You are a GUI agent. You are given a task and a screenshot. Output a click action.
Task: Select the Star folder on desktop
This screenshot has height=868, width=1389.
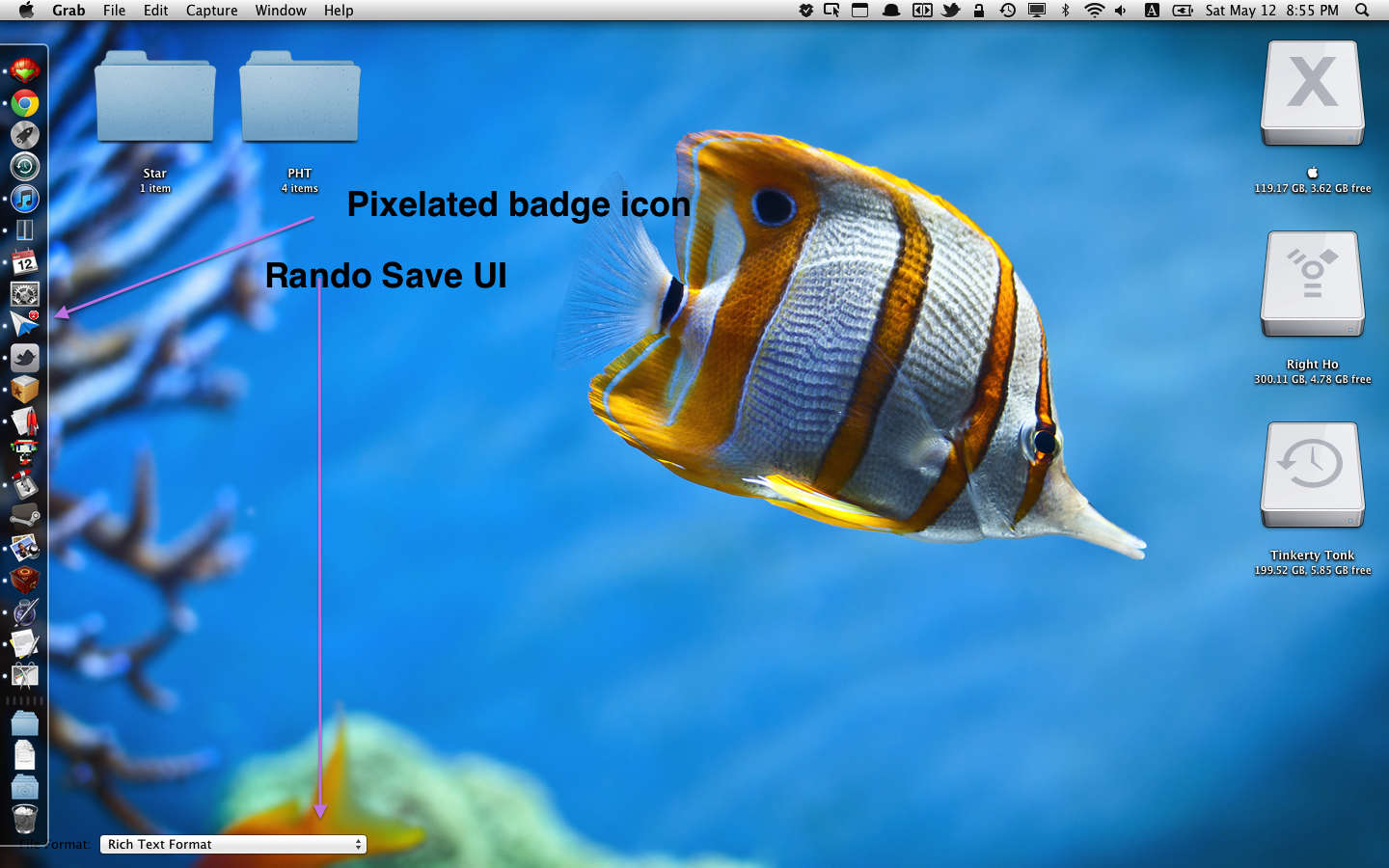coord(155,97)
